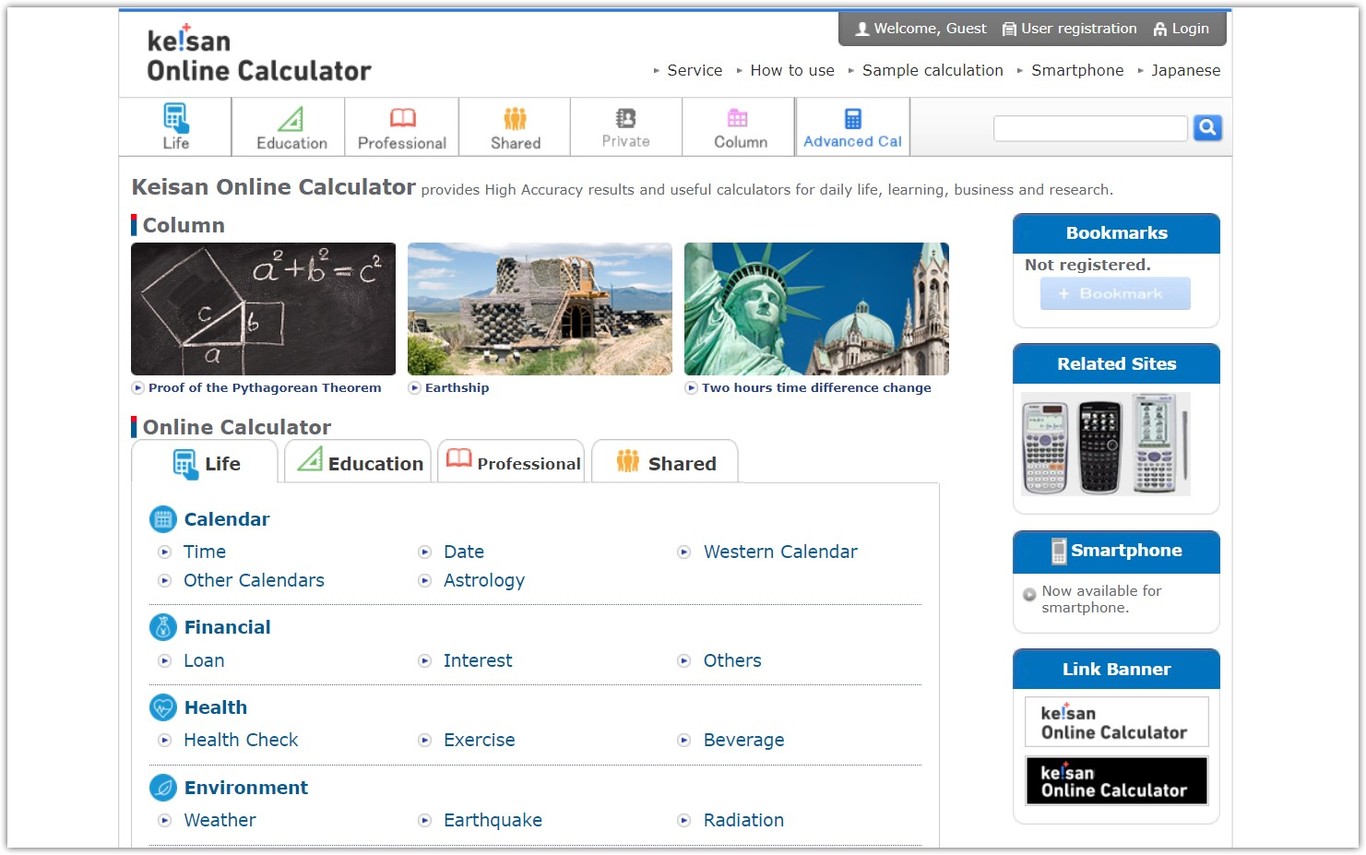This screenshot has height=855, width=1366.
Task: Open the Statue of Liberty thumbnail
Action: coord(817,309)
